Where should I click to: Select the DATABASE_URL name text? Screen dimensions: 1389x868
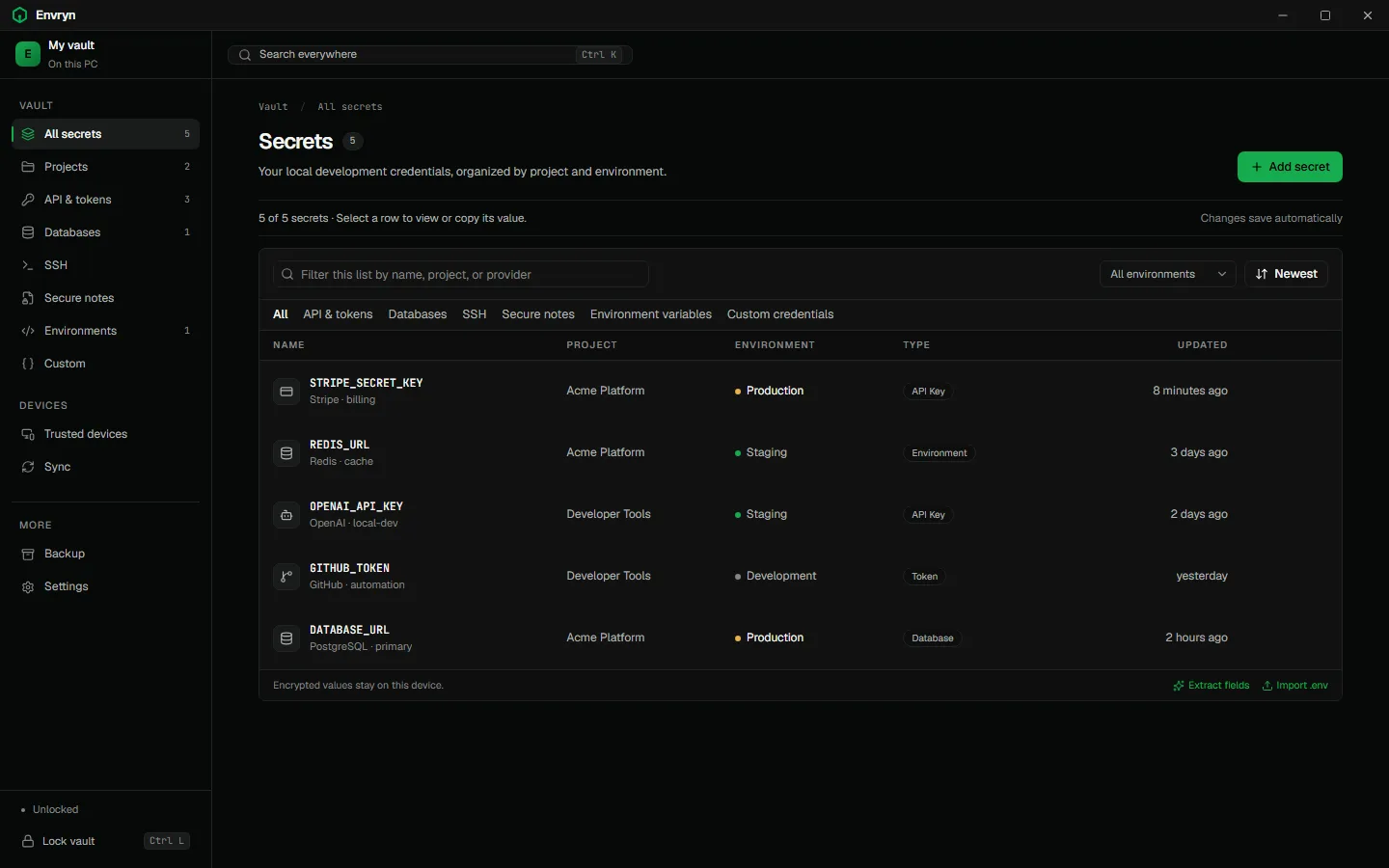349,630
